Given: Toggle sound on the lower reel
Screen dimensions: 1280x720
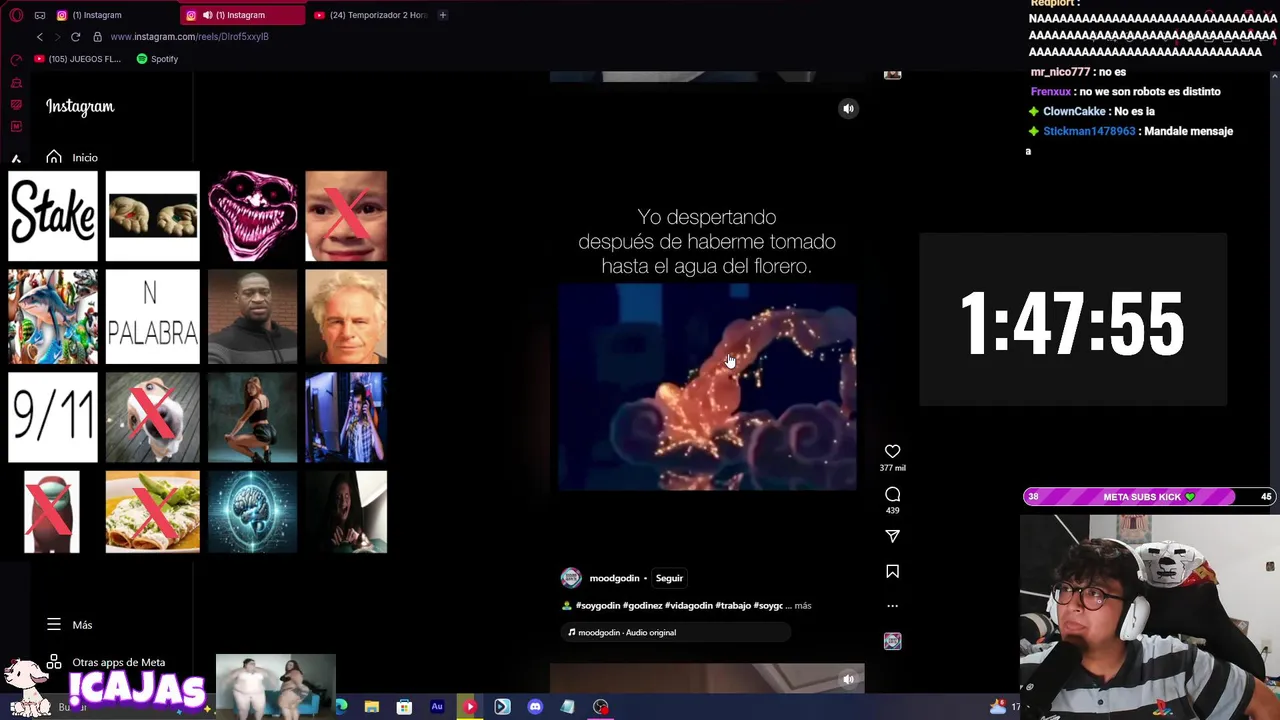Looking at the screenshot, I should 848,679.
